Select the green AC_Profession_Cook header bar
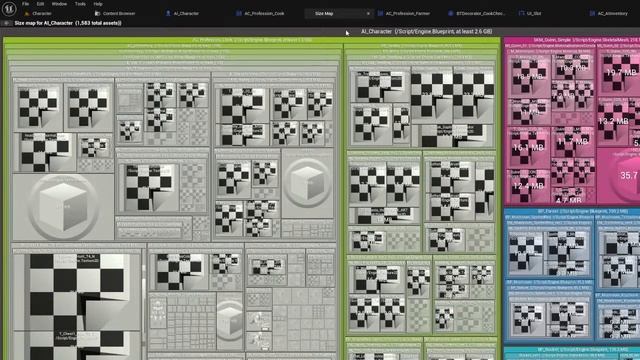640x360 pixels. click(x=252, y=40)
